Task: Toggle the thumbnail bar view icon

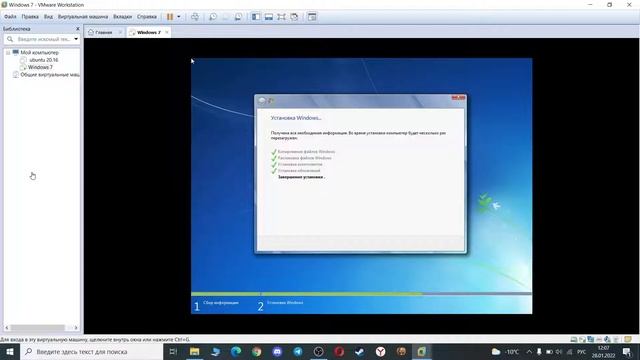Action: point(269,17)
